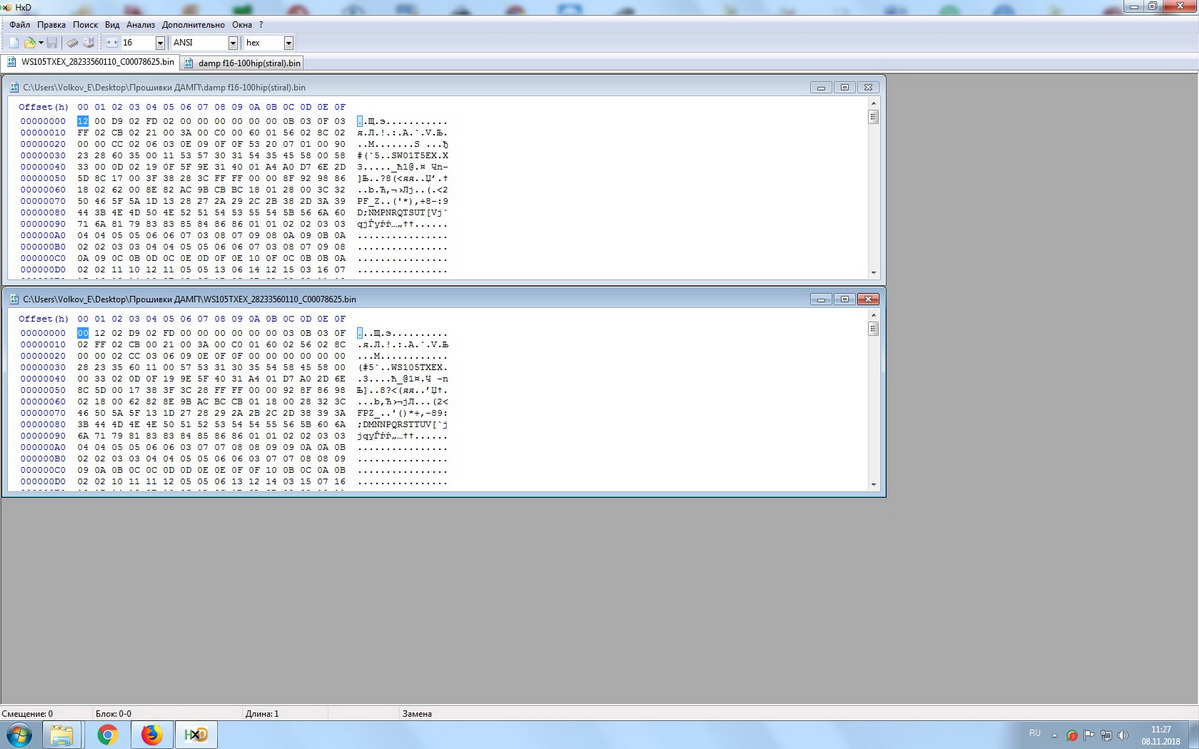Click network tray icon

click(1106, 735)
